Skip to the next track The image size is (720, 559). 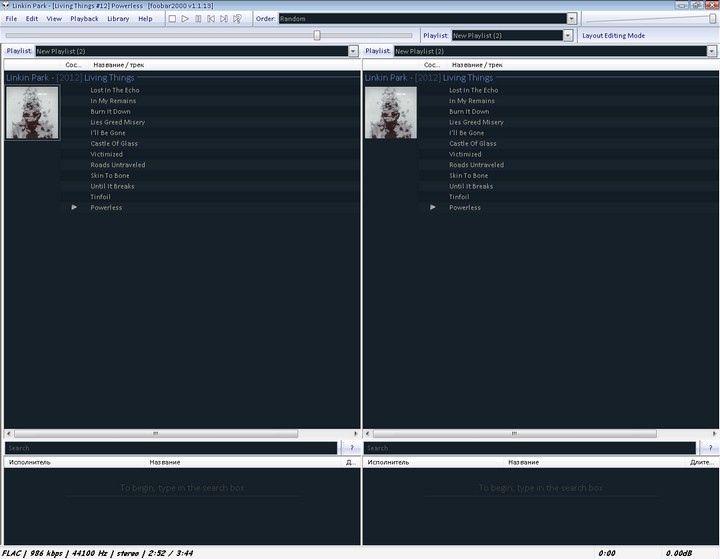point(224,19)
